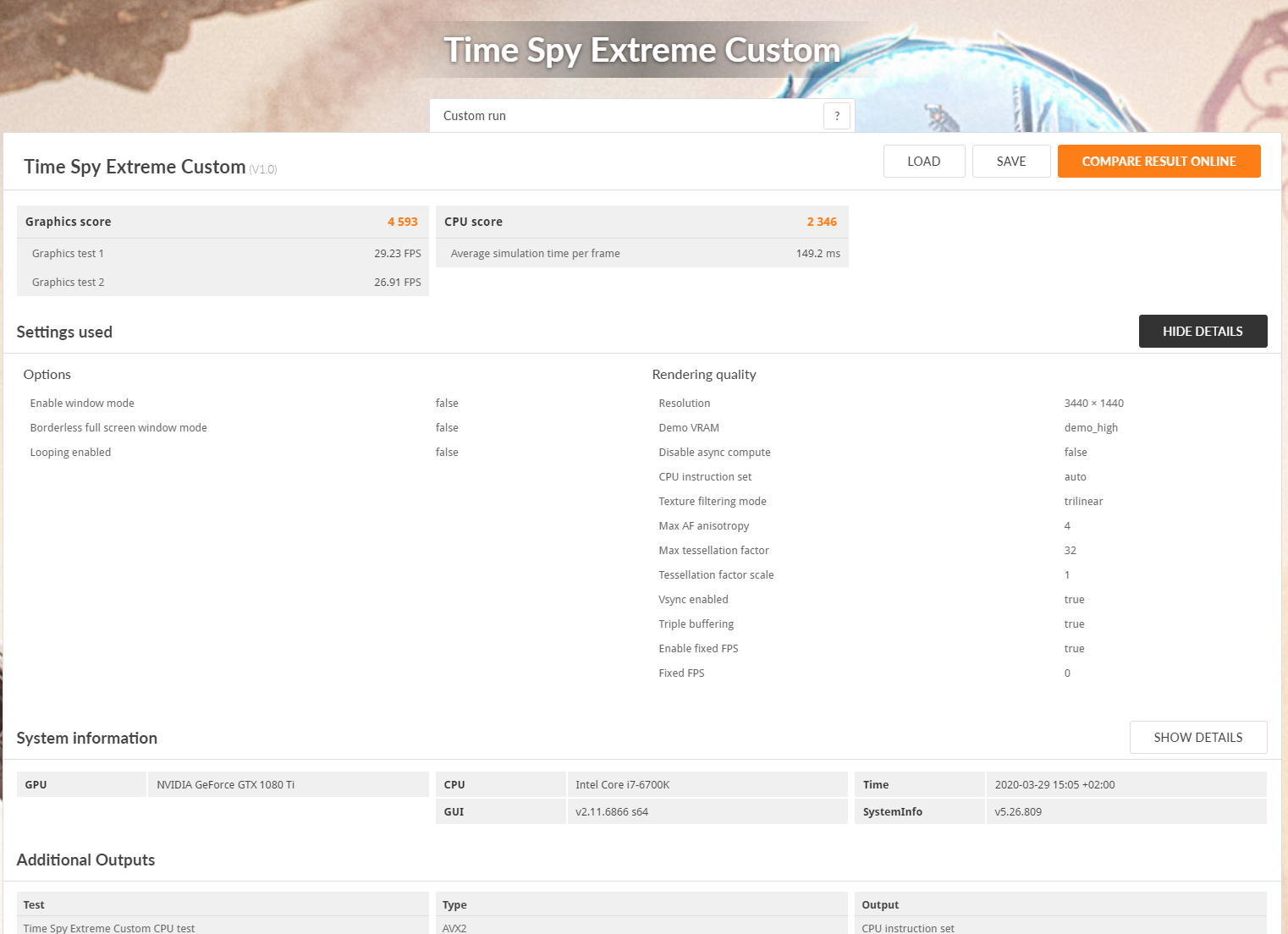
Task: Click the Rendering quality heading
Action: [x=704, y=375]
